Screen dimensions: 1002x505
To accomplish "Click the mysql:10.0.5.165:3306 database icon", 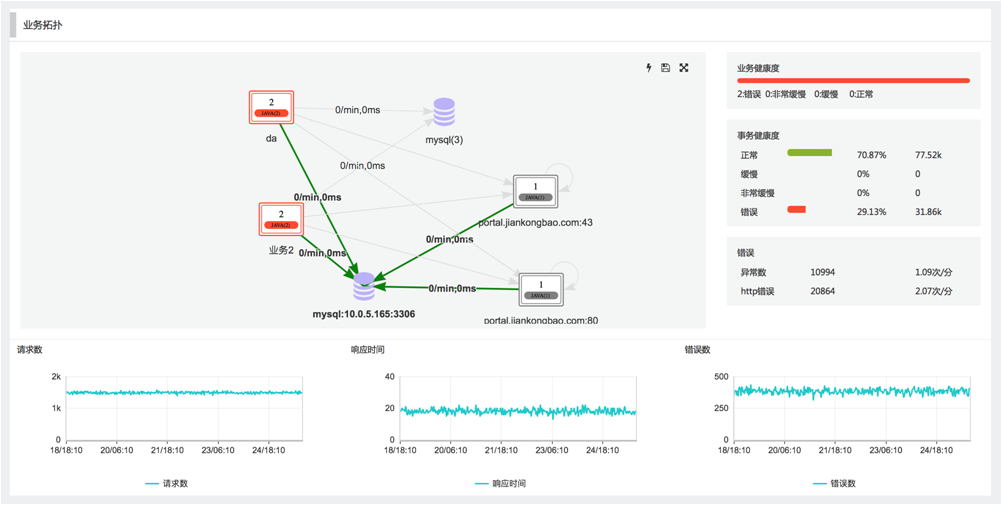I will 364,287.
